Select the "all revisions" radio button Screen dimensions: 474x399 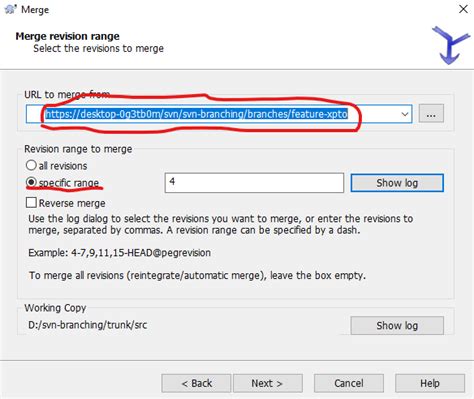31,165
